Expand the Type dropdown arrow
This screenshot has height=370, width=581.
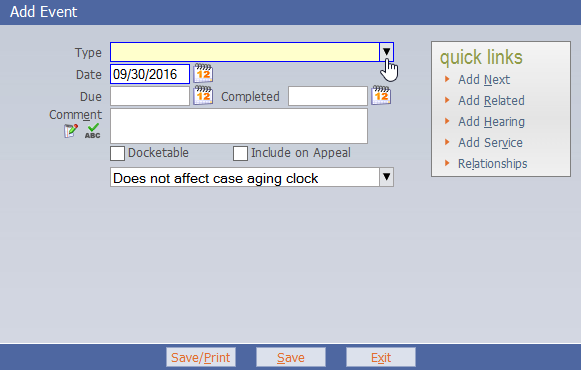pyautogui.click(x=386, y=52)
